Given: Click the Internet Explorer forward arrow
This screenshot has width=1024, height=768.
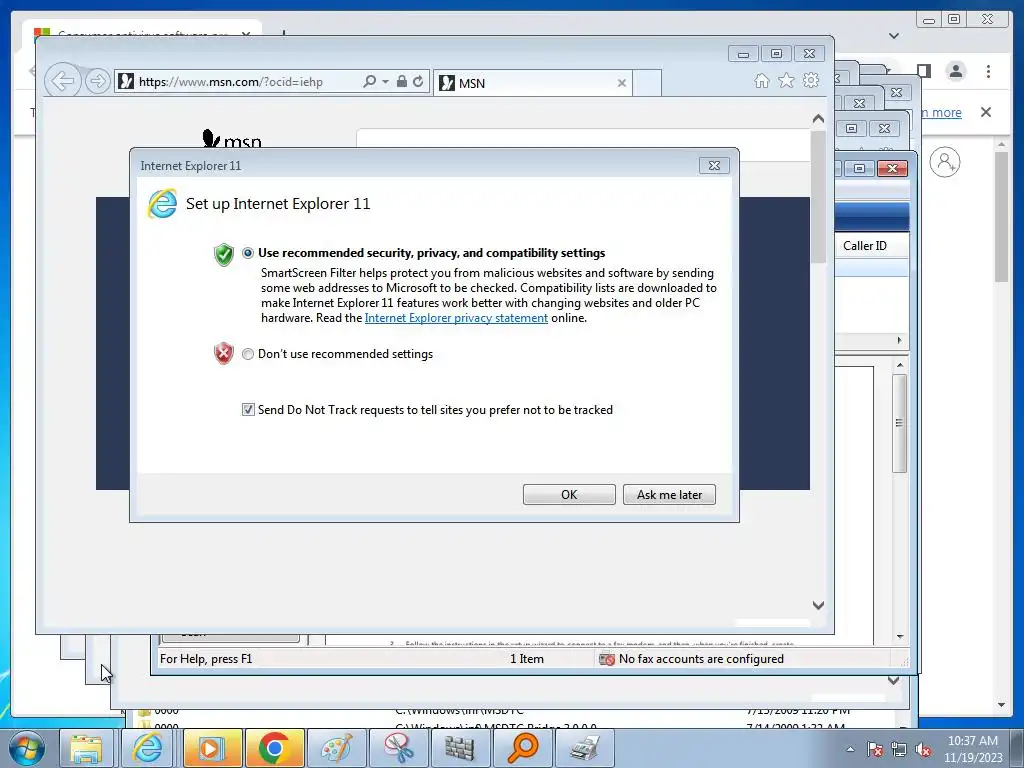Looking at the screenshot, I should tap(97, 81).
